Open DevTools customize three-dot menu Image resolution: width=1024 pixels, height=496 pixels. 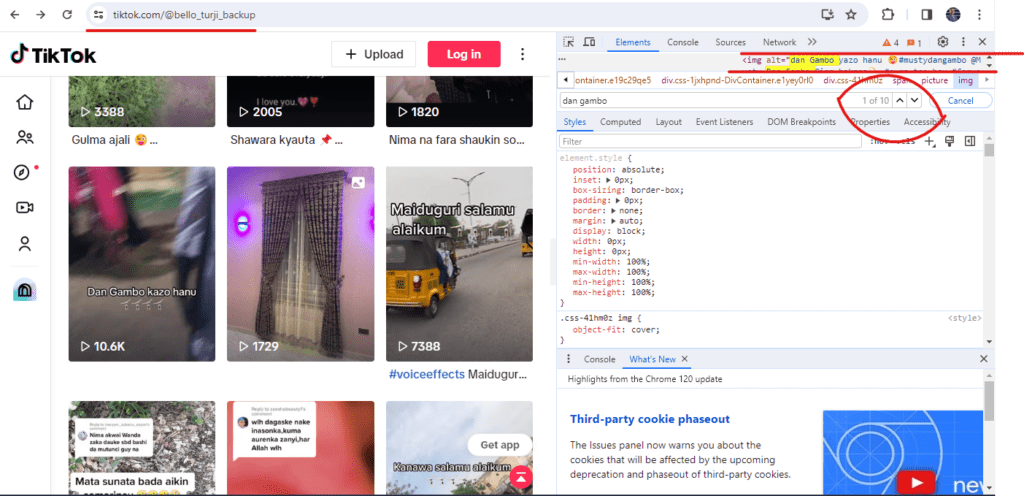[x=963, y=42]
